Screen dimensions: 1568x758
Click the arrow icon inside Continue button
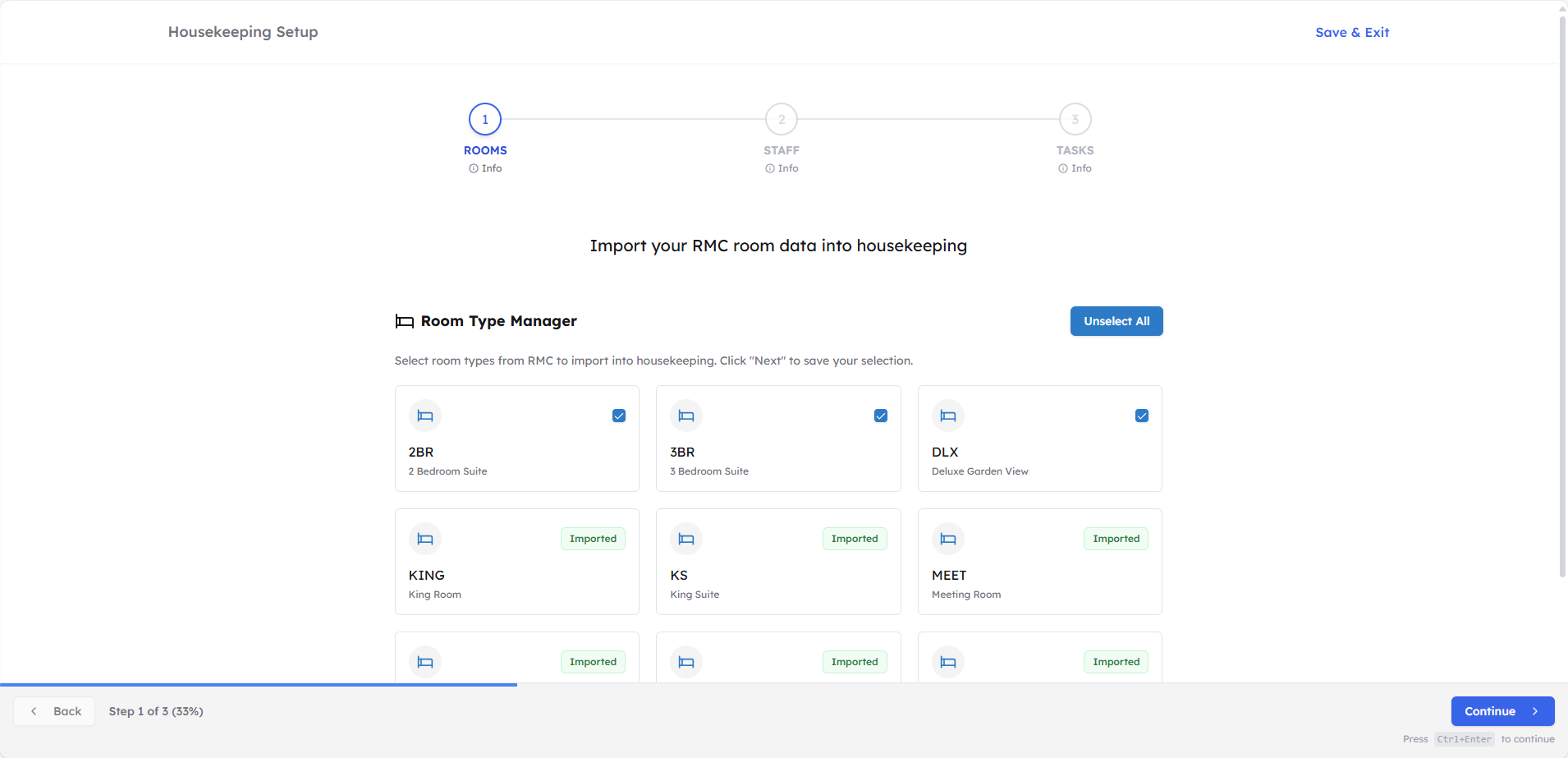click(1534, 711)
